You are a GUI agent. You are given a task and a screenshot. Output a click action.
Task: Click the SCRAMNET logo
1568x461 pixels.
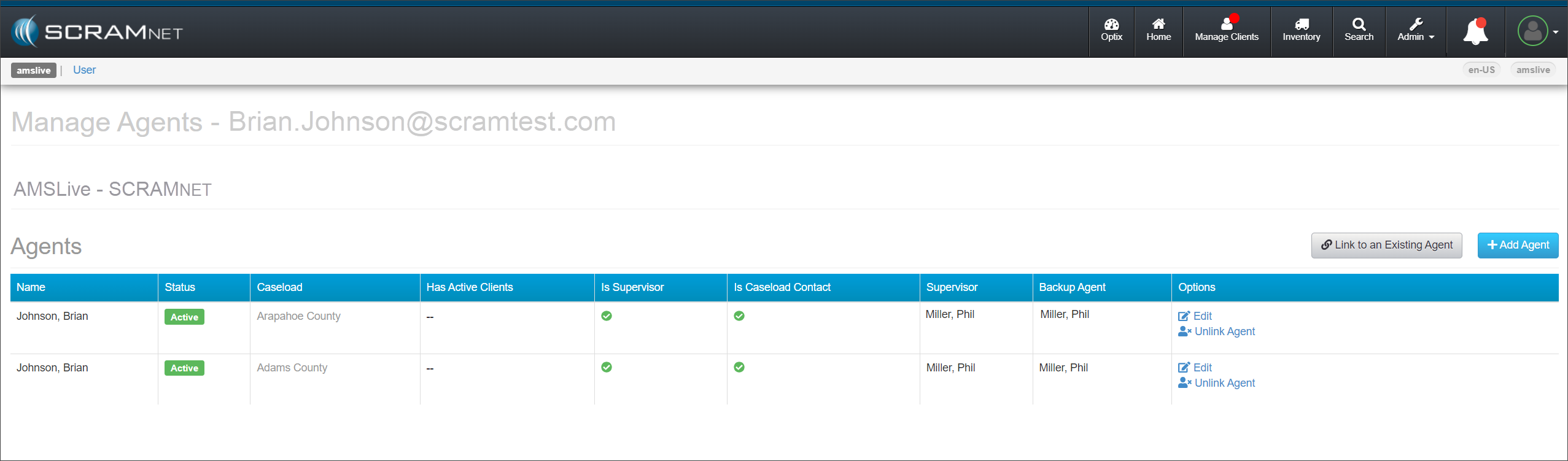(98, 32)
